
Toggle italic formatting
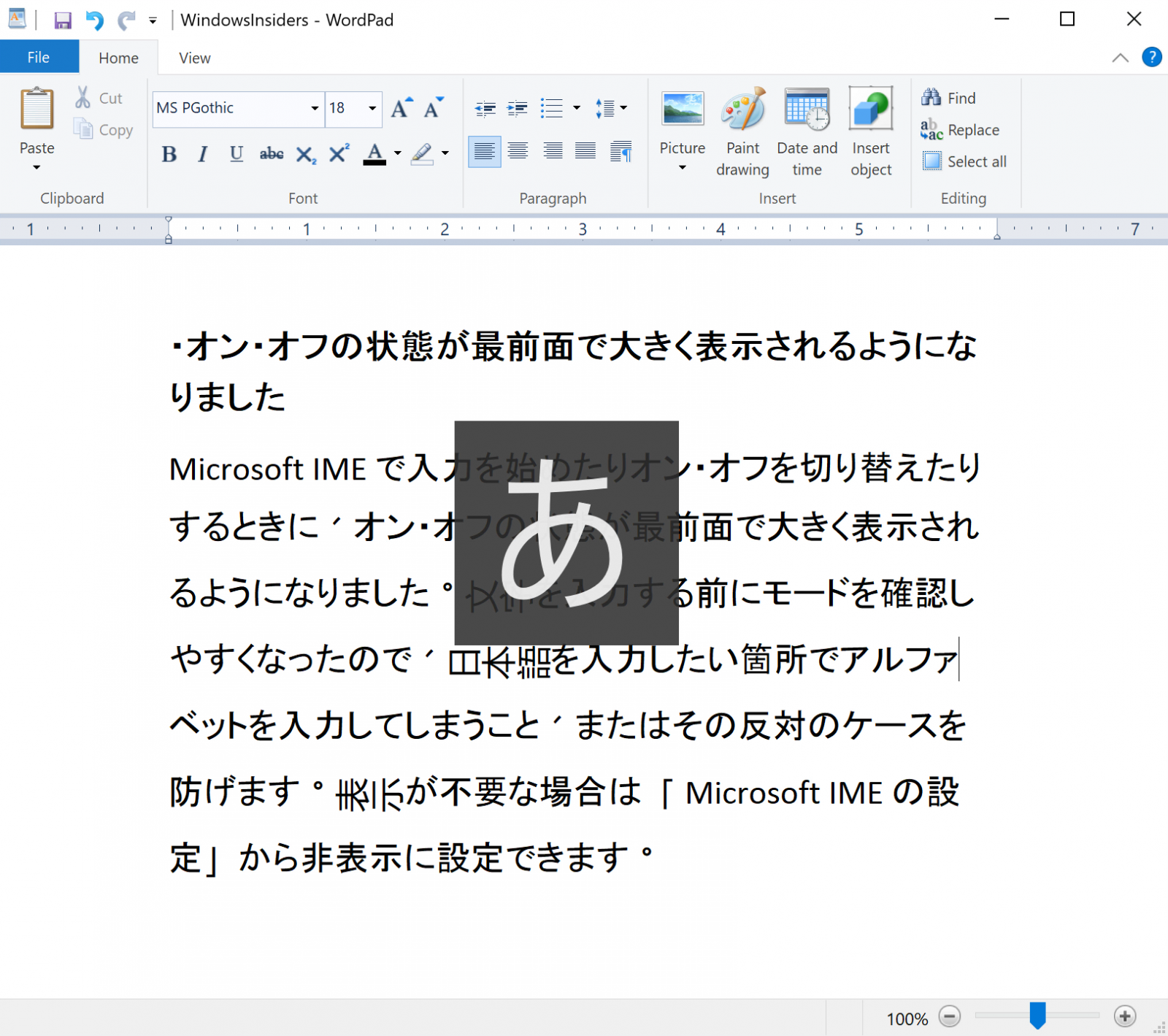[x=202, y=154]
